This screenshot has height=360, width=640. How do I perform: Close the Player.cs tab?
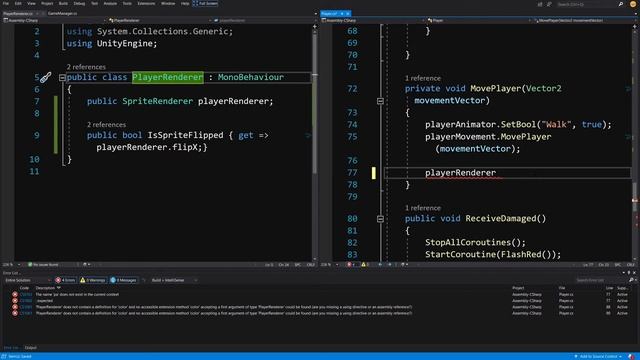(348, 13)
